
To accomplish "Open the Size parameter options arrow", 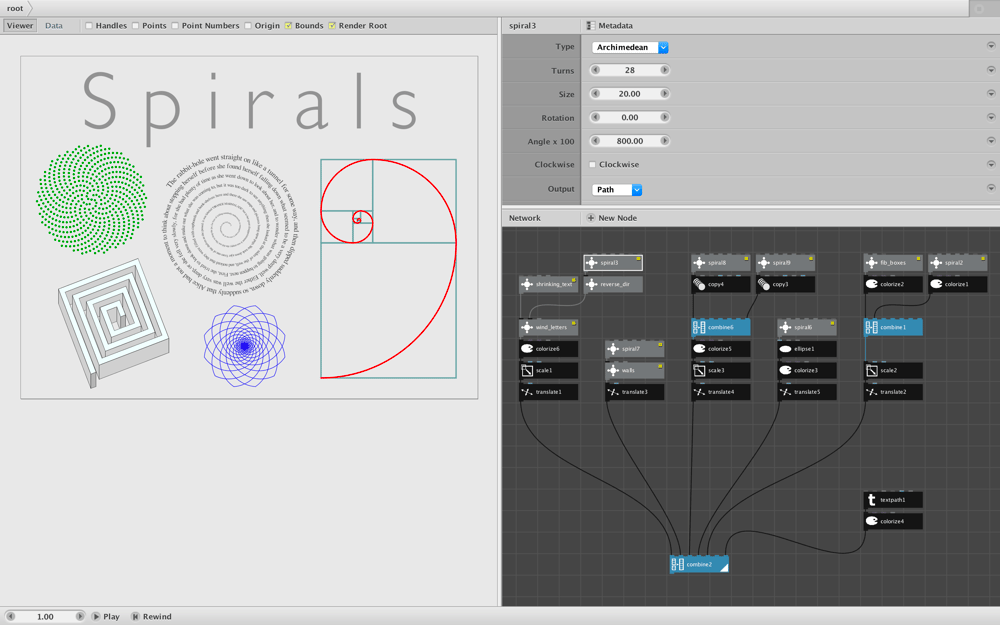I will tap(991, 93).
